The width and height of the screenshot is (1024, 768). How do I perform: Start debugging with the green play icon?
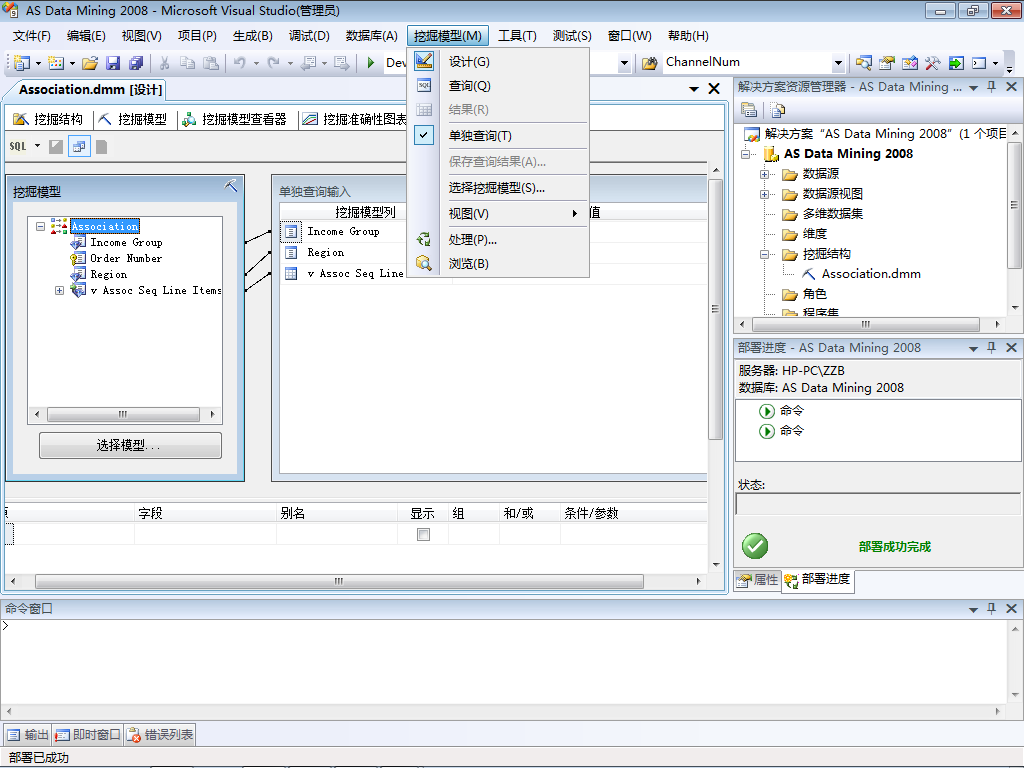(x=371, y=63)
